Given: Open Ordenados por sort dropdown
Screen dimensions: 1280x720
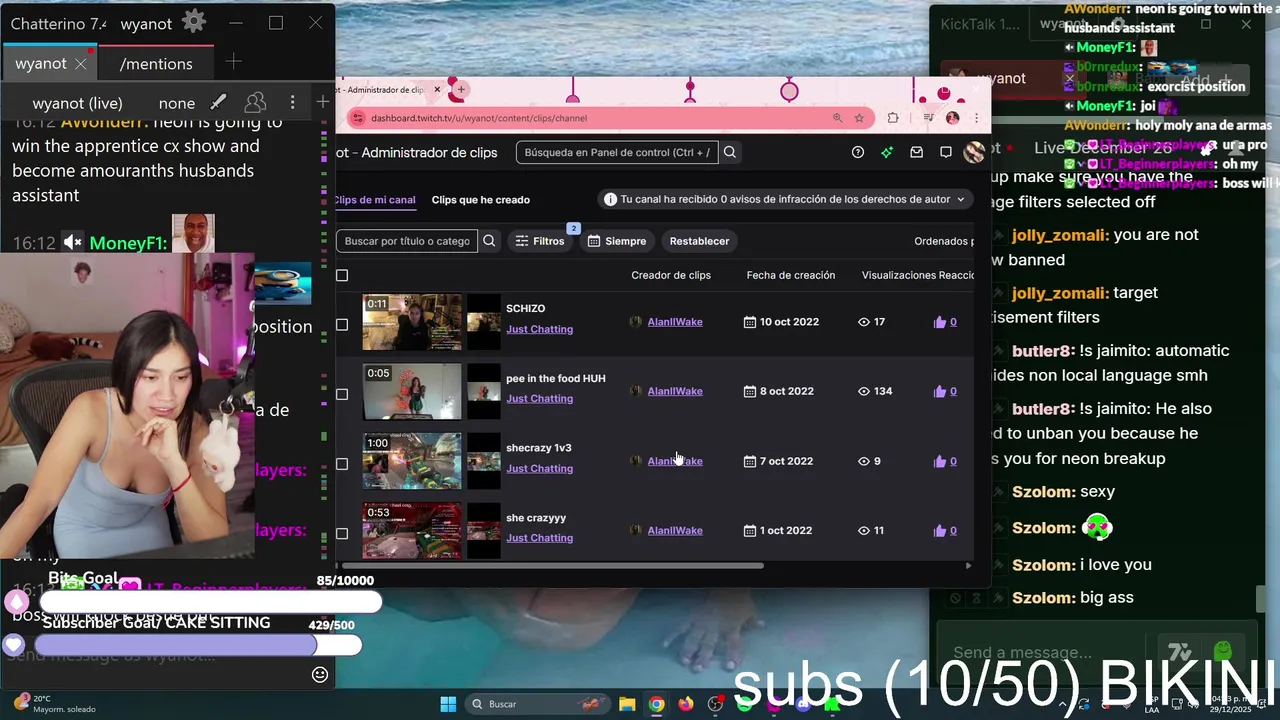Looking at the screenshot, I should coord(943,241).
